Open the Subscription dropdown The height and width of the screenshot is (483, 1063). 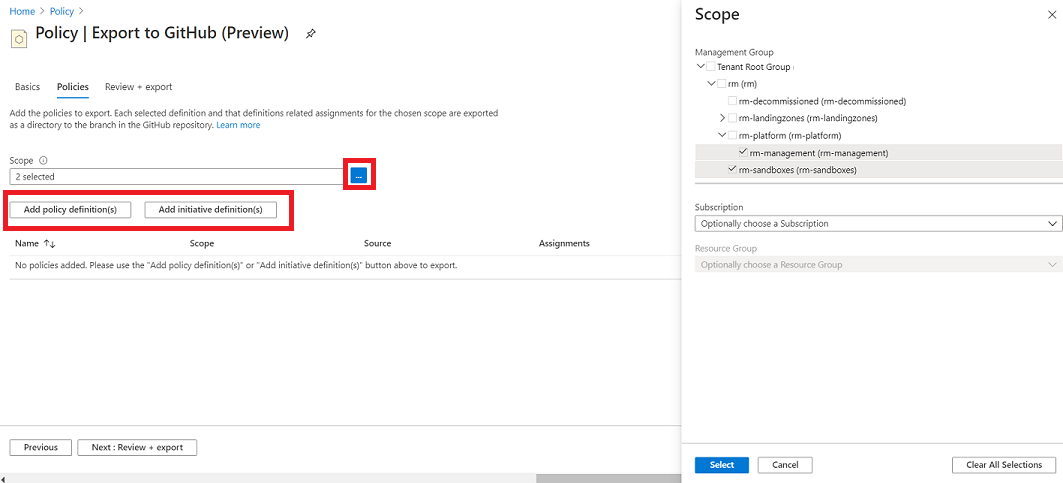[x=878, y=223]
